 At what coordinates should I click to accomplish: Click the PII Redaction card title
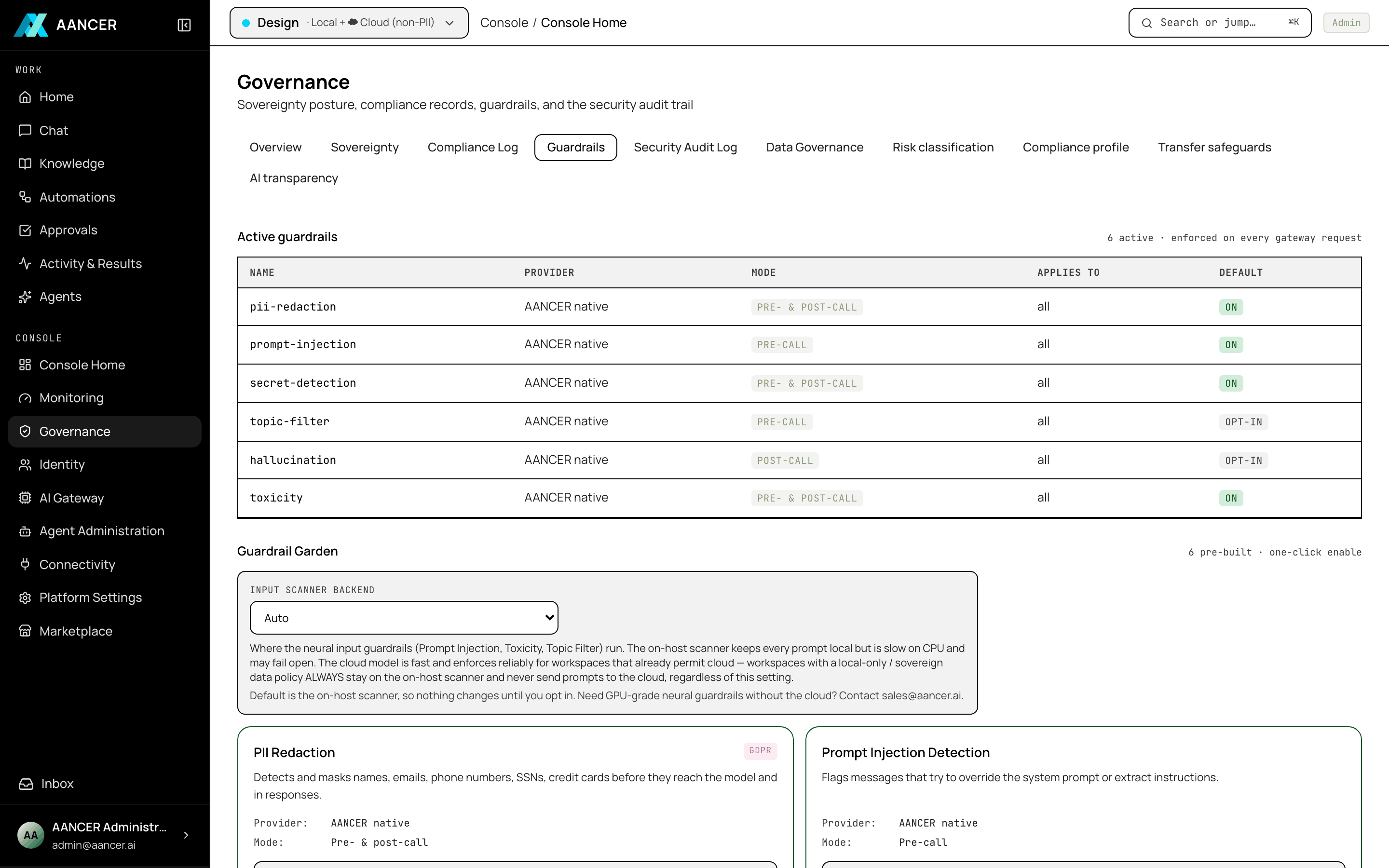click(x=294, y=753)
